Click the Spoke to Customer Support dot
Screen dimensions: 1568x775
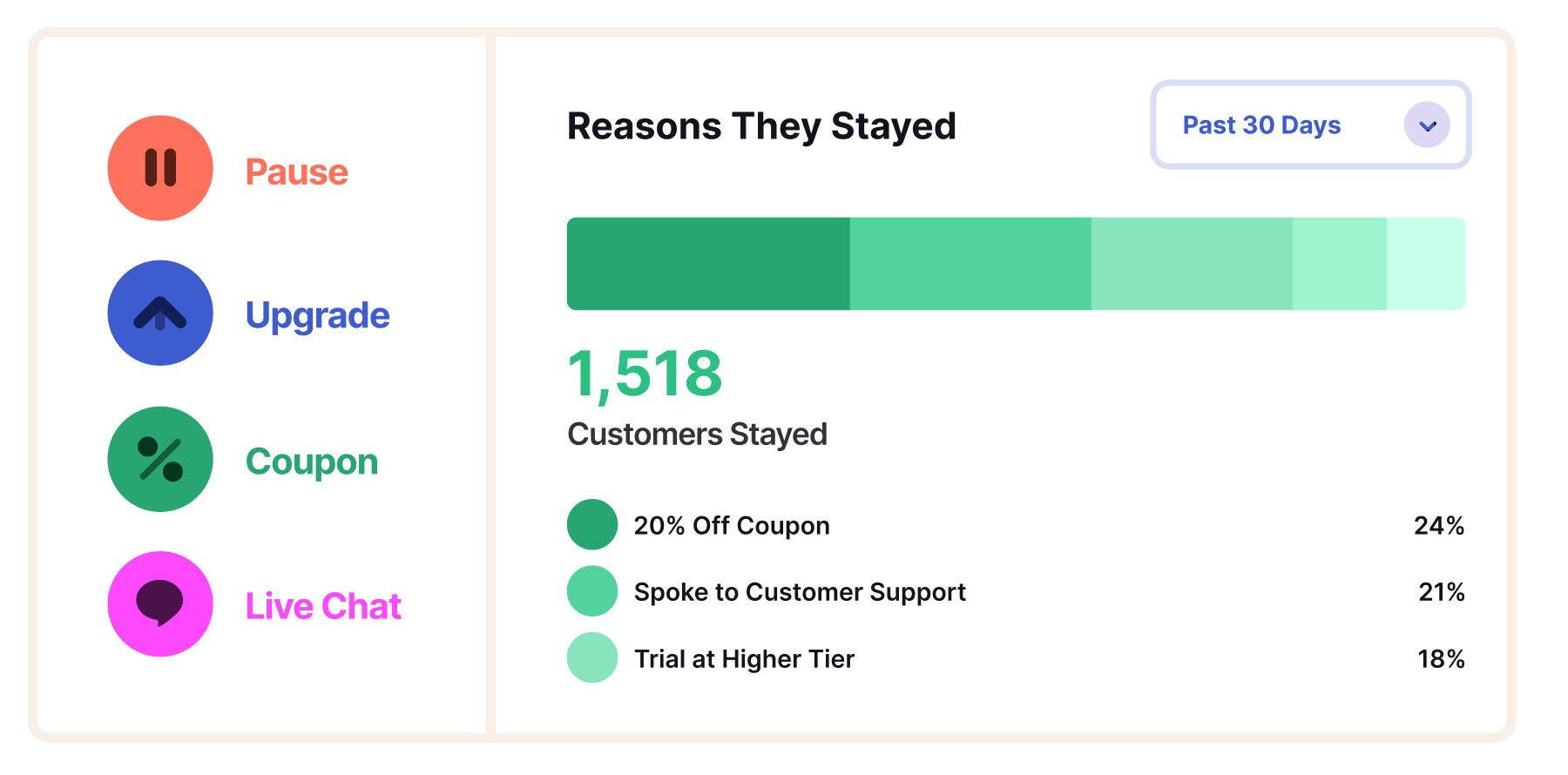592,591
